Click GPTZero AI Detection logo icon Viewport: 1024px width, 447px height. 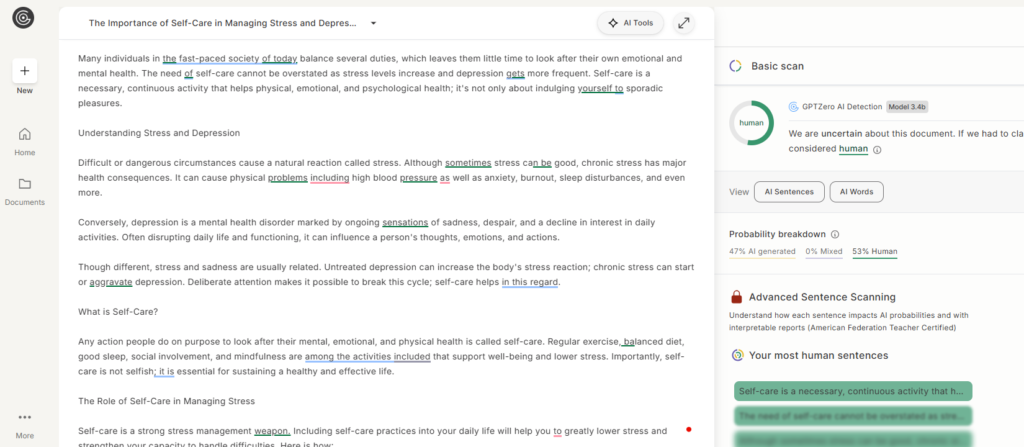coord(793,107)
